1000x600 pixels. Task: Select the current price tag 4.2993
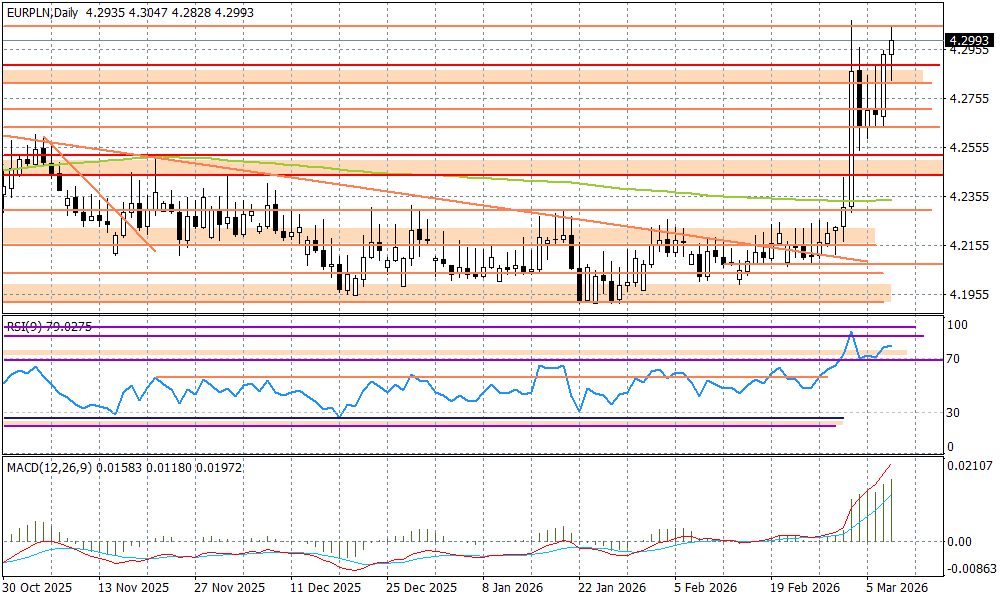click(x=967, y=41)
